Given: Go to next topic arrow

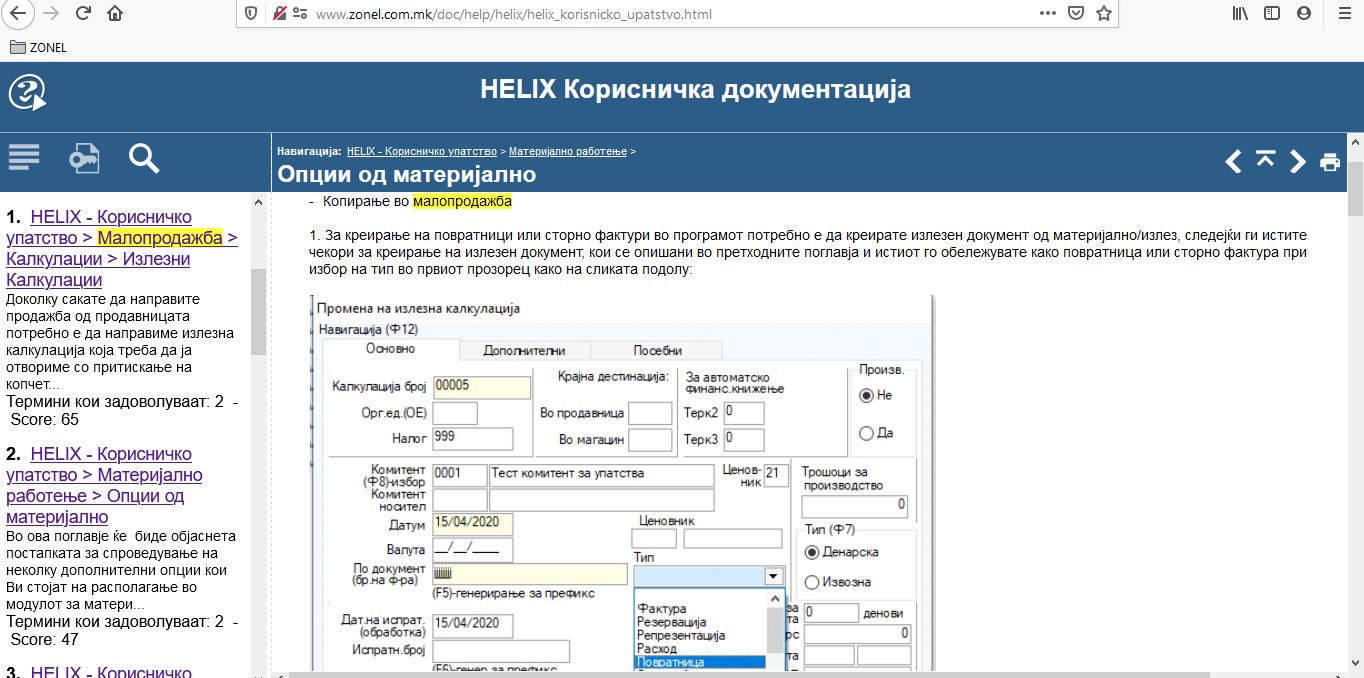Looking at the screenshot, I should [x=1297, y=161].
